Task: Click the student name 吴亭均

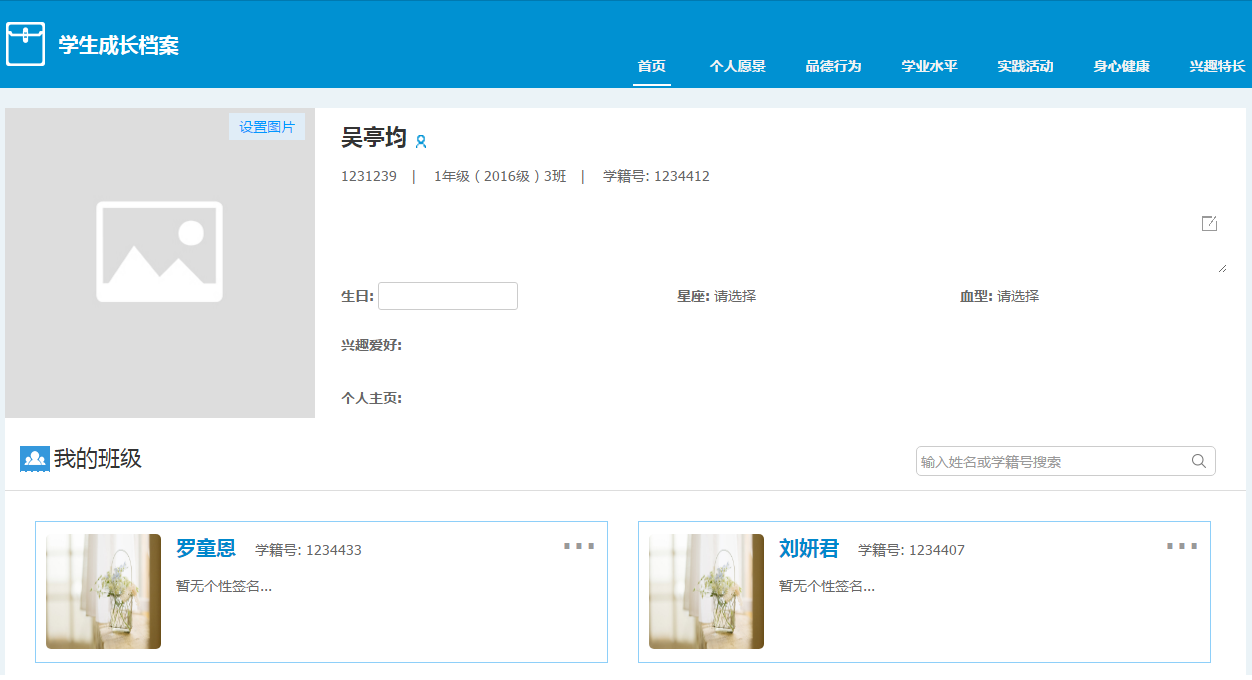Action: 374,138
